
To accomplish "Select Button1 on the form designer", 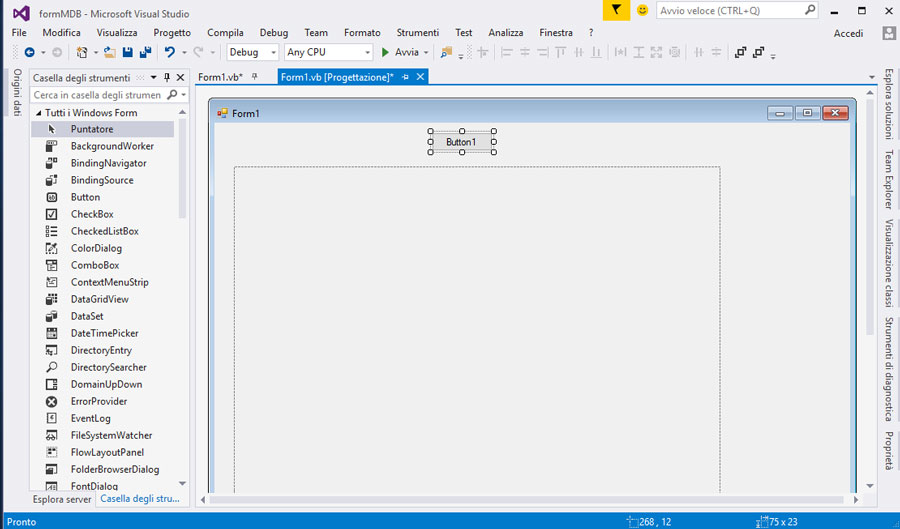I will coord(461,142).
